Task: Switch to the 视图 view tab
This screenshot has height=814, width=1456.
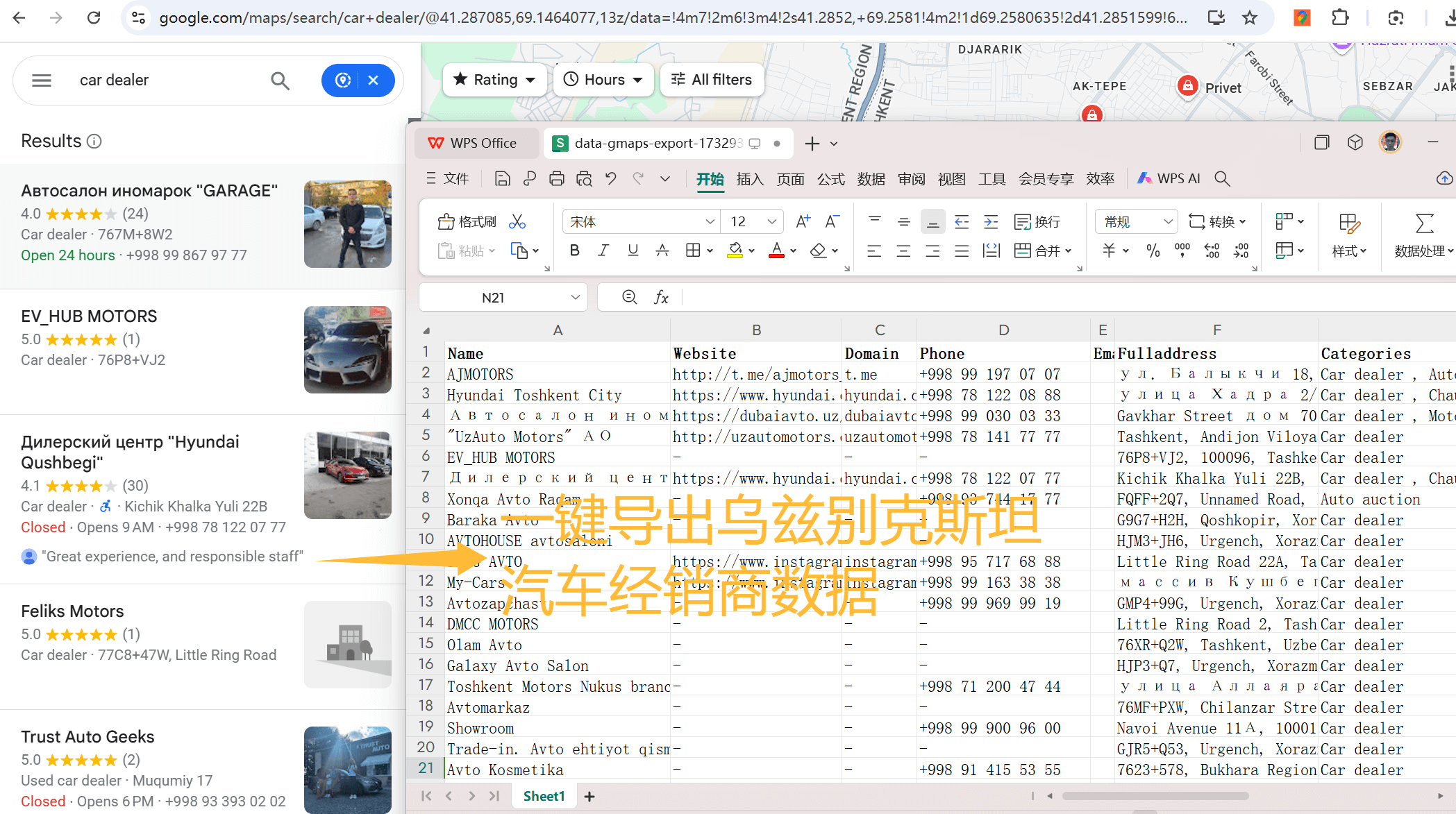Action: tap(951, 179)
